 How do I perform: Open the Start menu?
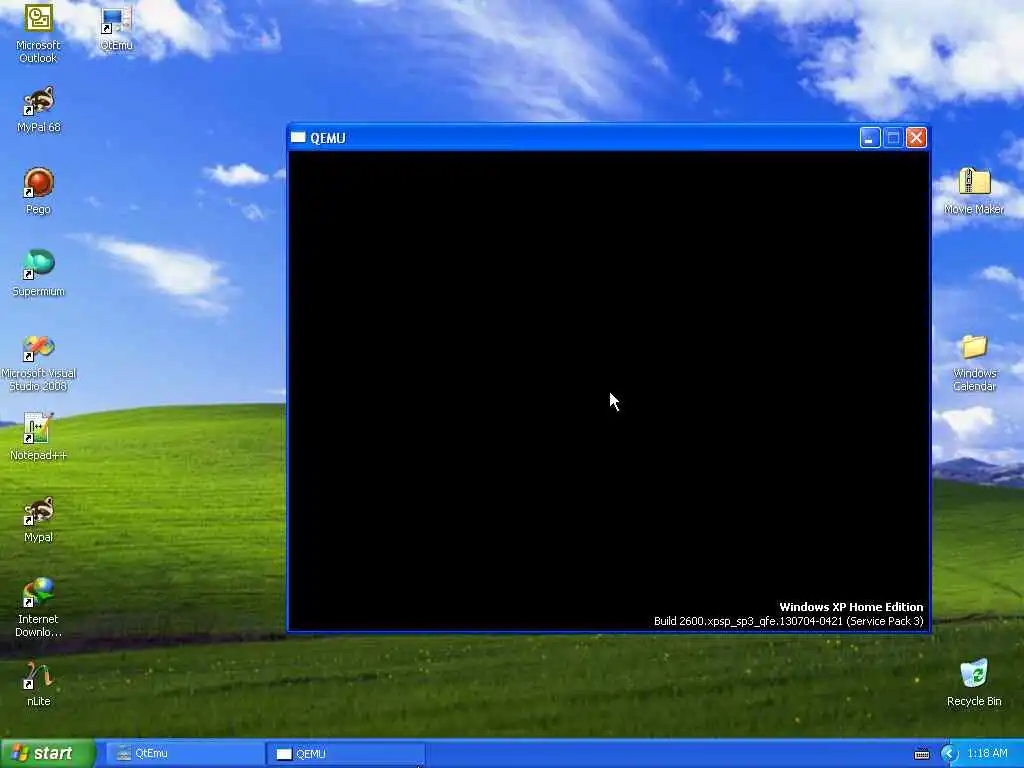pos(47,753)
